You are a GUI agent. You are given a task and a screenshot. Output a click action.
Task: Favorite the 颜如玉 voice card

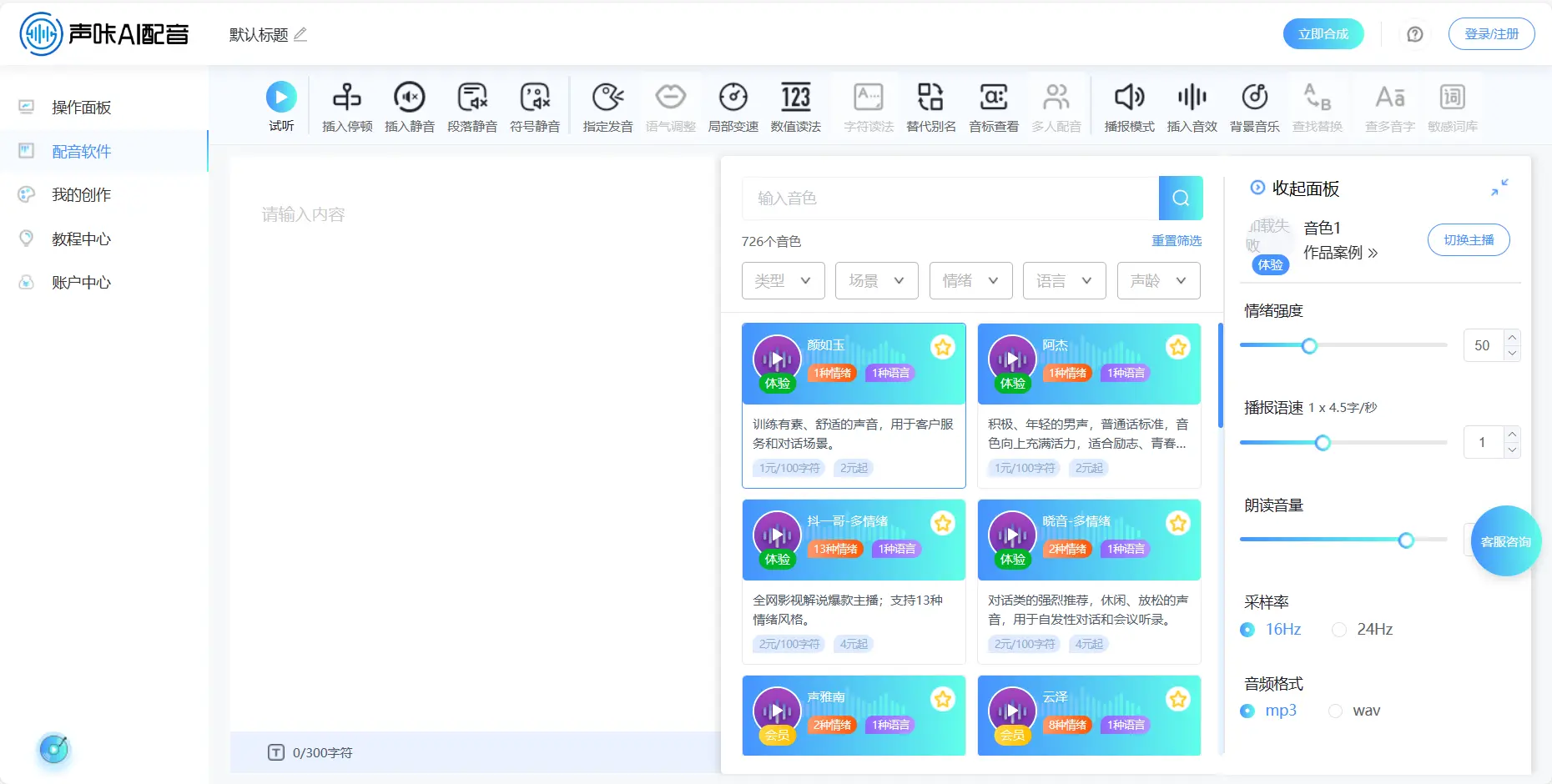(x=943, y=347)
